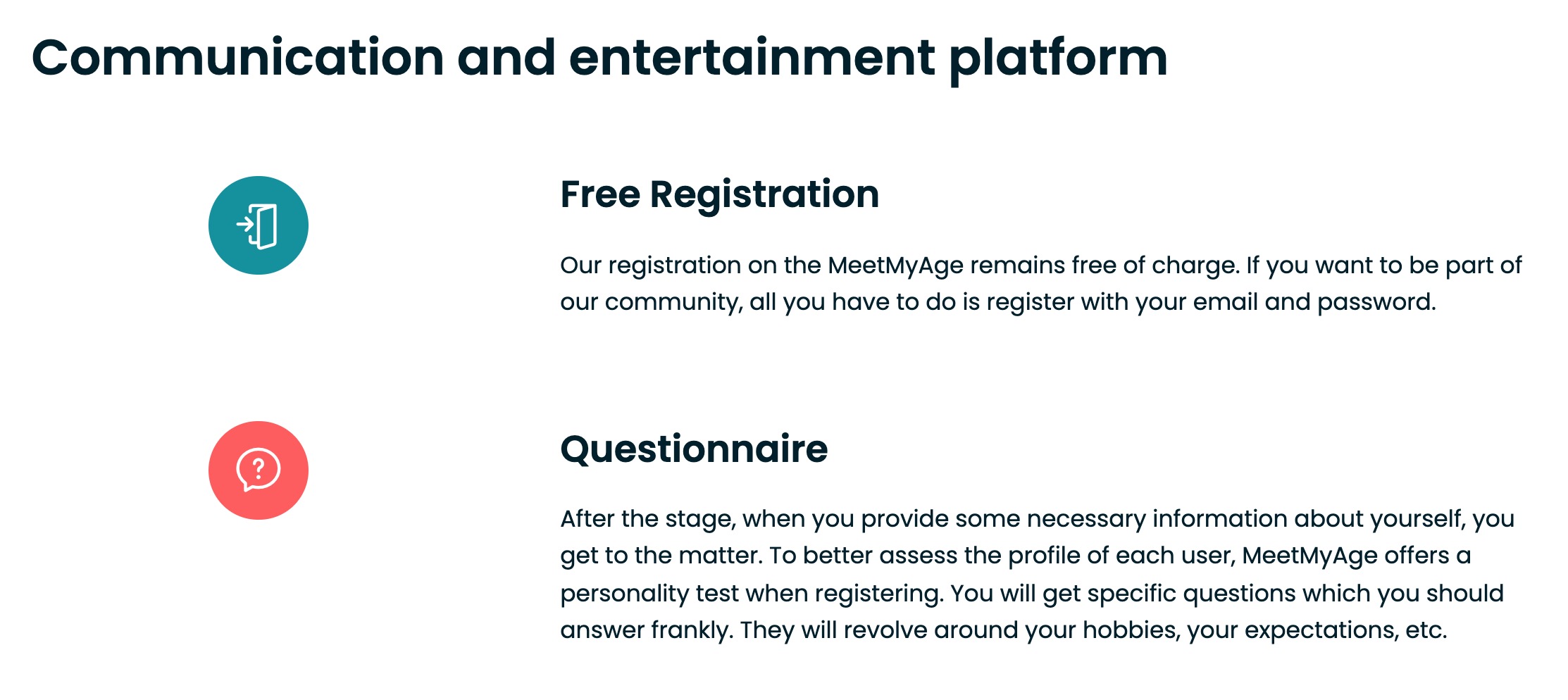Click "answer frankly" in the last line
The image size is (1568, 700).
point(647,630)
